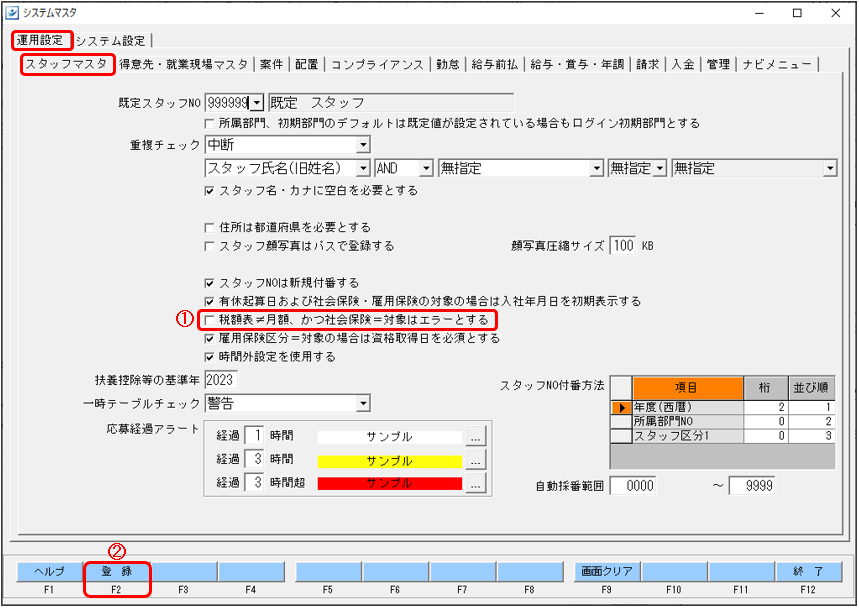Expand the スタッフ氏名(旧姓名) dropdown
Screen dimensions: 859x608
point(363,169)
